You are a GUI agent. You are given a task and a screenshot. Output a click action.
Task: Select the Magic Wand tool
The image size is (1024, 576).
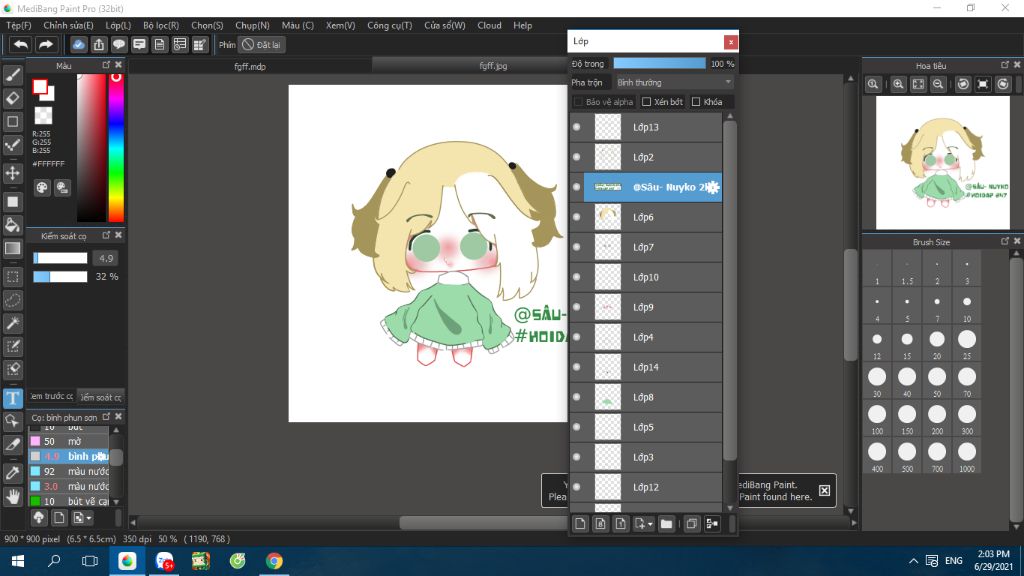click(12, 323)
